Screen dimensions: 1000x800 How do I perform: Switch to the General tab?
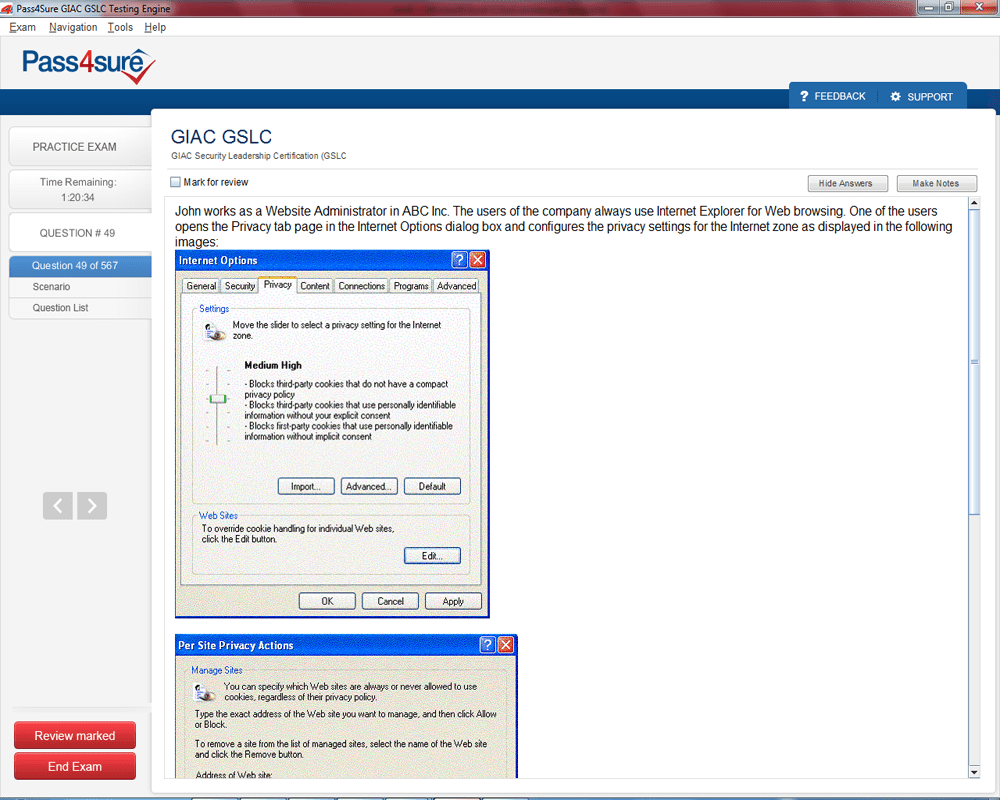[201, 286]
